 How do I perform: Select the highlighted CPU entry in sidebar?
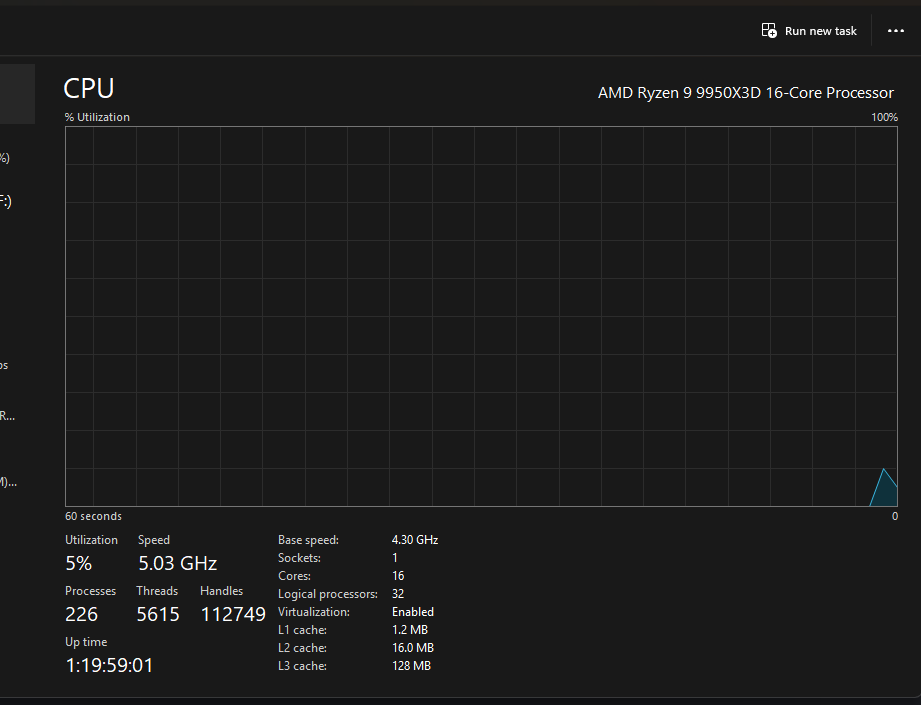[17, 94]
